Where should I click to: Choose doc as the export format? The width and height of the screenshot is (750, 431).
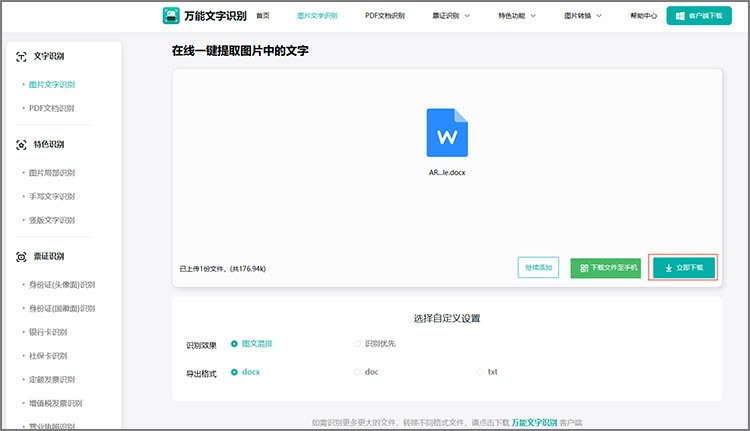point(357,372)
